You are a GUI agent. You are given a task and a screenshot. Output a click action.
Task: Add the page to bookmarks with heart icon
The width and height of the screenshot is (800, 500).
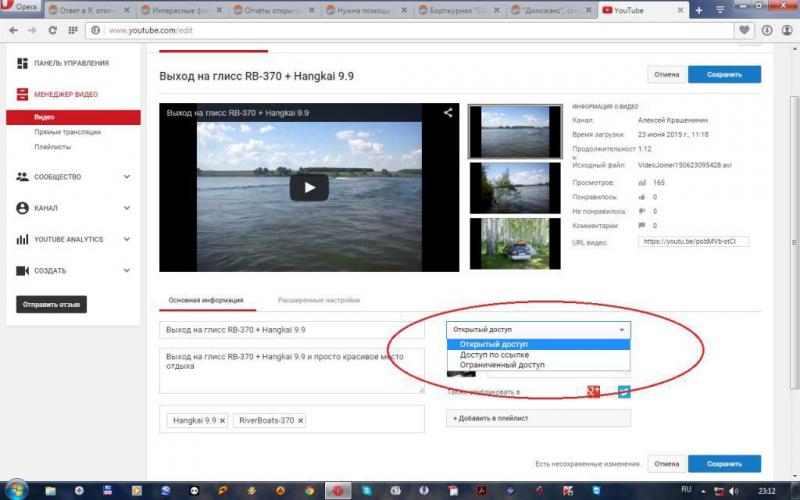pyautogui.click(x=744, y=30)
